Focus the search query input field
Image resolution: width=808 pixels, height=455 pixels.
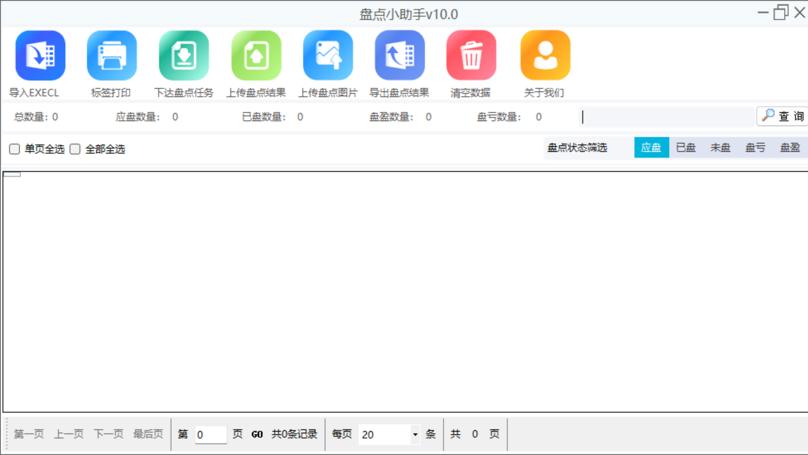[x=667, y=117]
